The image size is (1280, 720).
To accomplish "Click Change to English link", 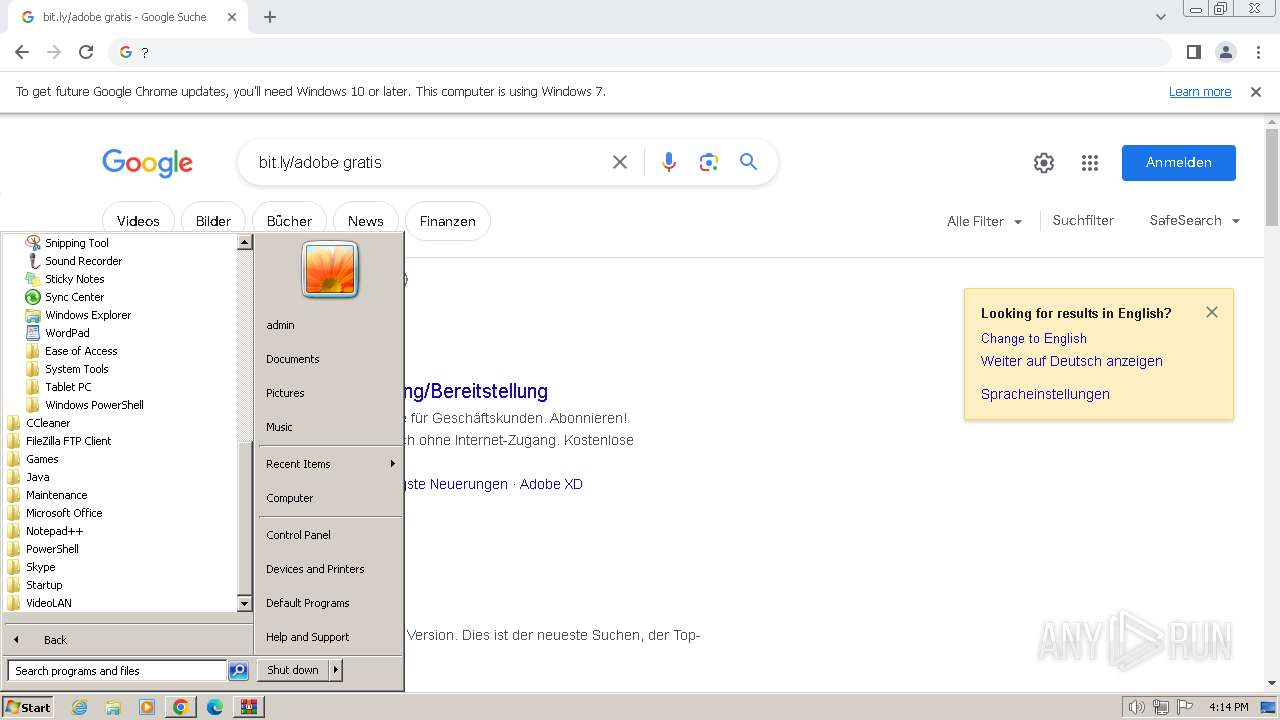I will pyautogui.click(x=1034, y=339).
